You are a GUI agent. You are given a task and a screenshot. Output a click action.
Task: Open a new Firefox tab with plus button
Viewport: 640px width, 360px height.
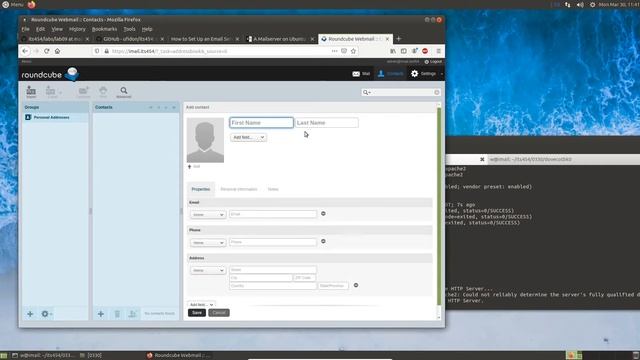coord(399,39)
